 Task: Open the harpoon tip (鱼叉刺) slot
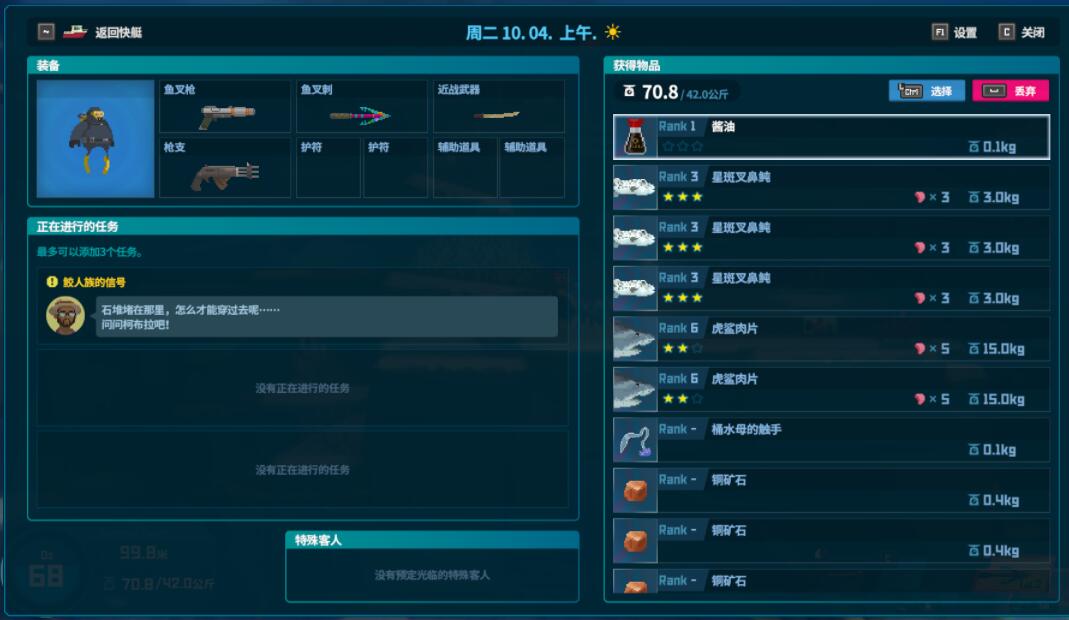(x=362, y=106)
